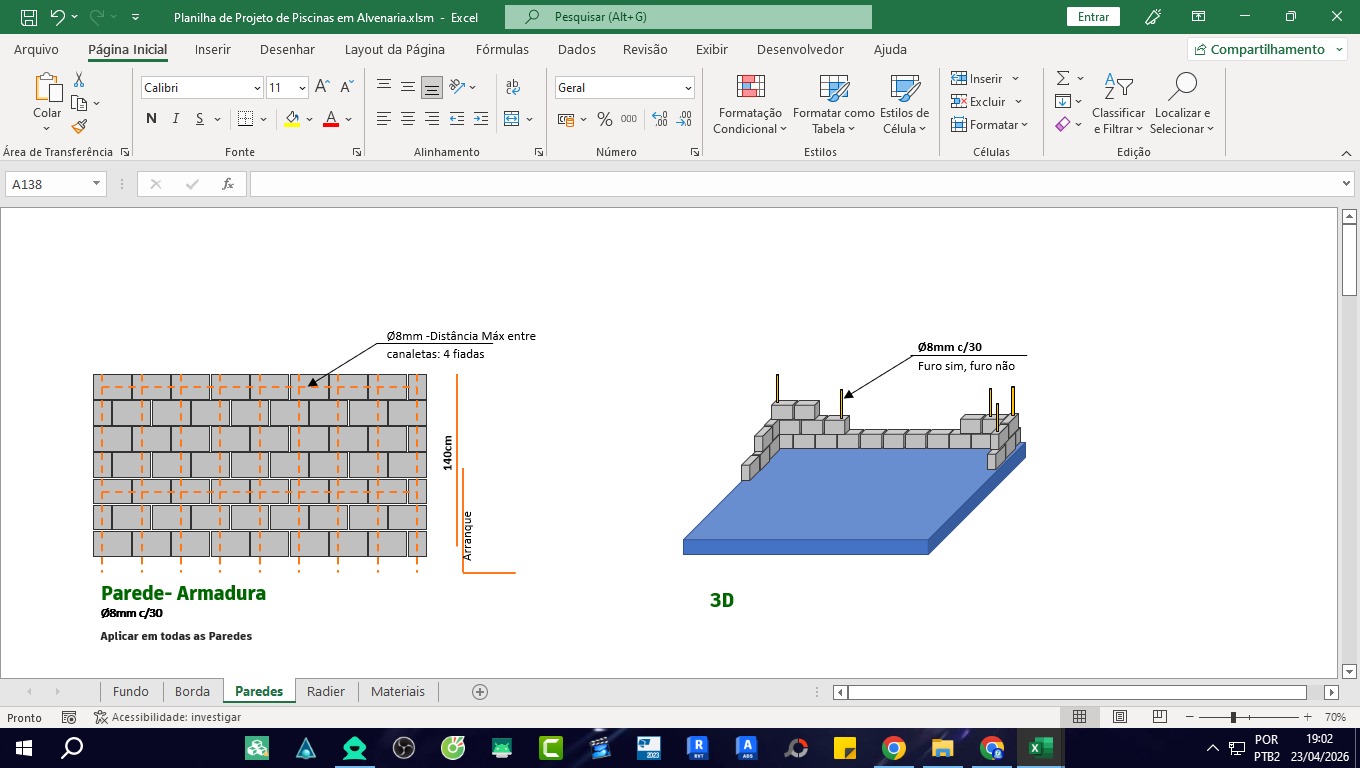Viewport: 1360px width, 768px height.
Task: Open Excel from the Windows taskbar
Action: click(x=1041, y=747)
